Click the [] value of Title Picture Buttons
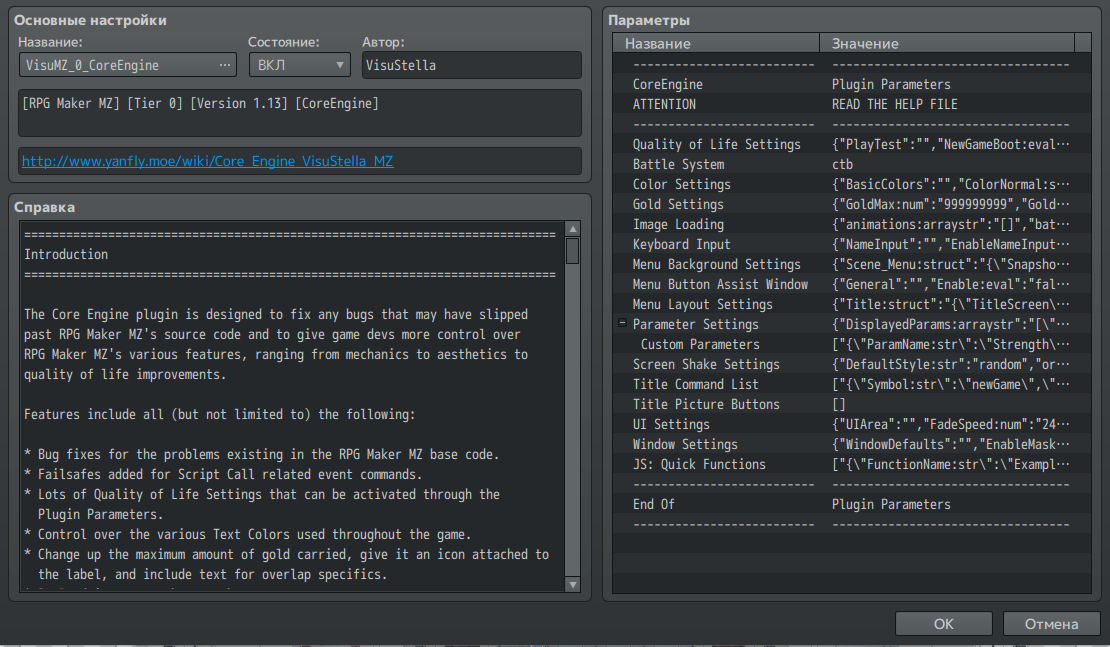 tap(838, 404)
